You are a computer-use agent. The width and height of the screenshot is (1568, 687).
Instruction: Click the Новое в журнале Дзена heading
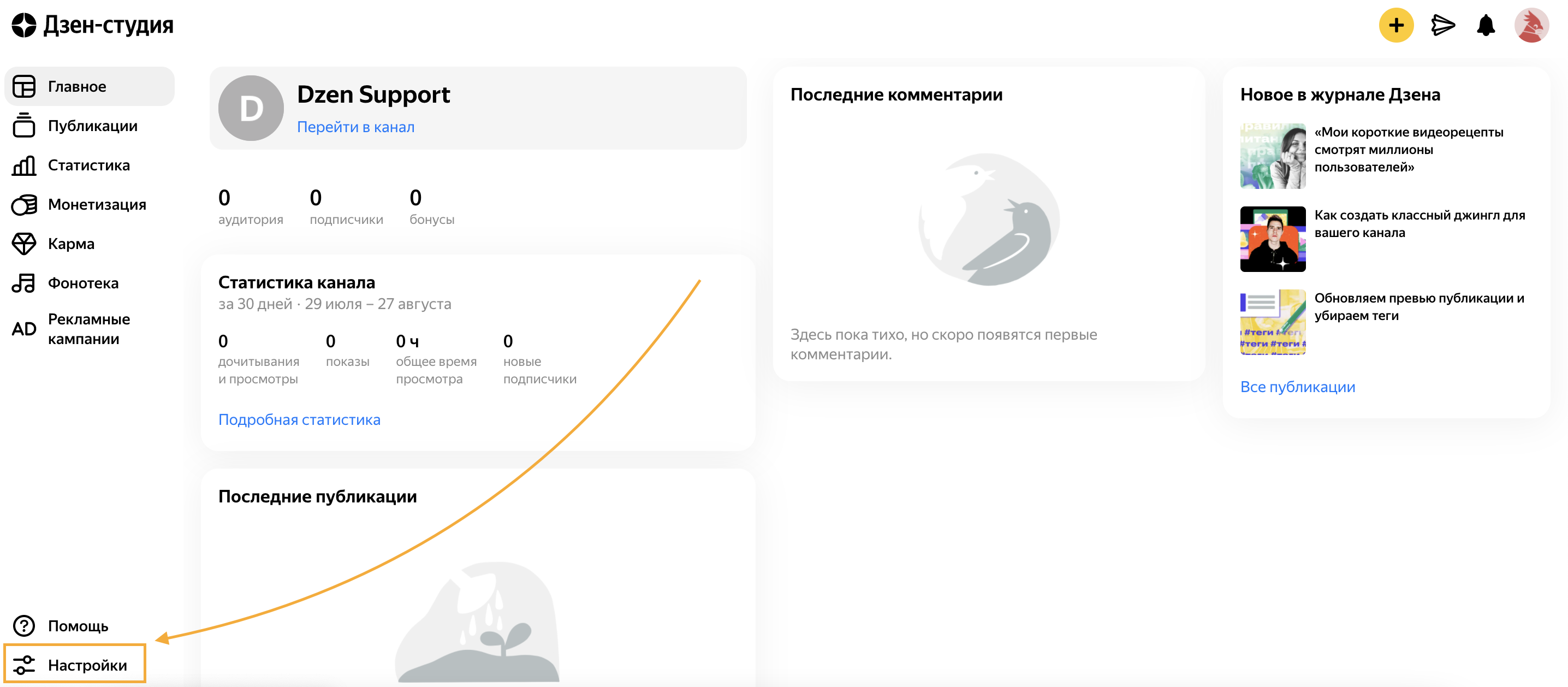1340,94
